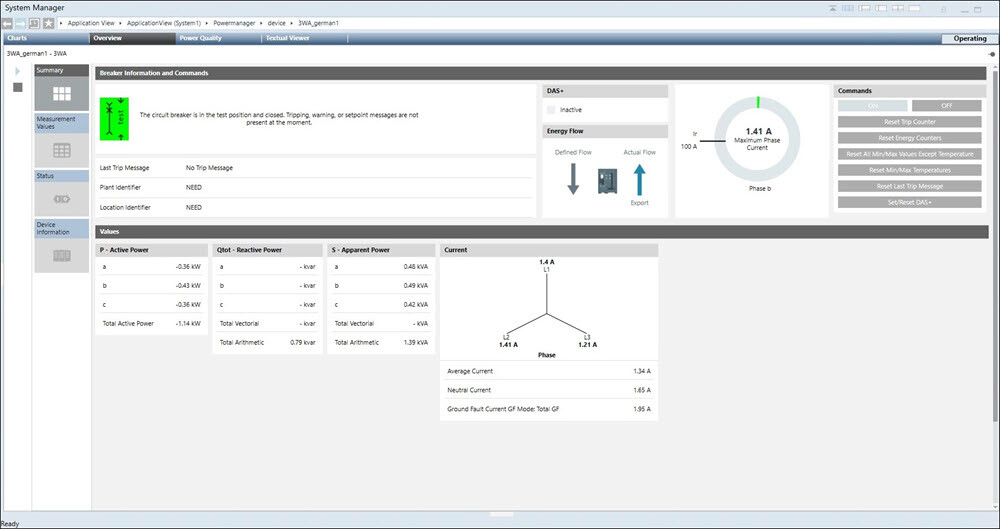Switch to the Power Quality tab
This screenshot has width=1000, height=529.
pyautogui.click(x=200, y=38)
